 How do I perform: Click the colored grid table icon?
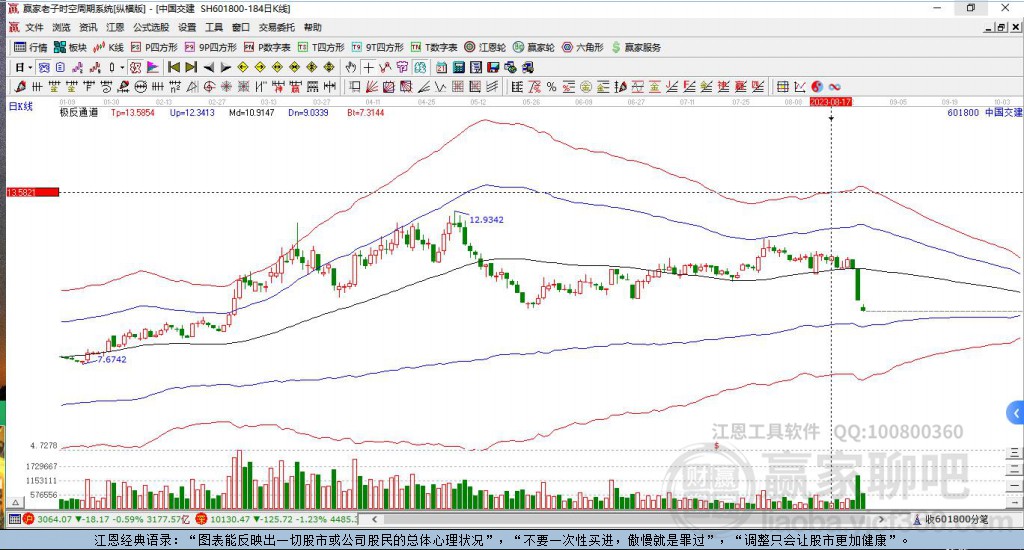[x=782, y=87]
